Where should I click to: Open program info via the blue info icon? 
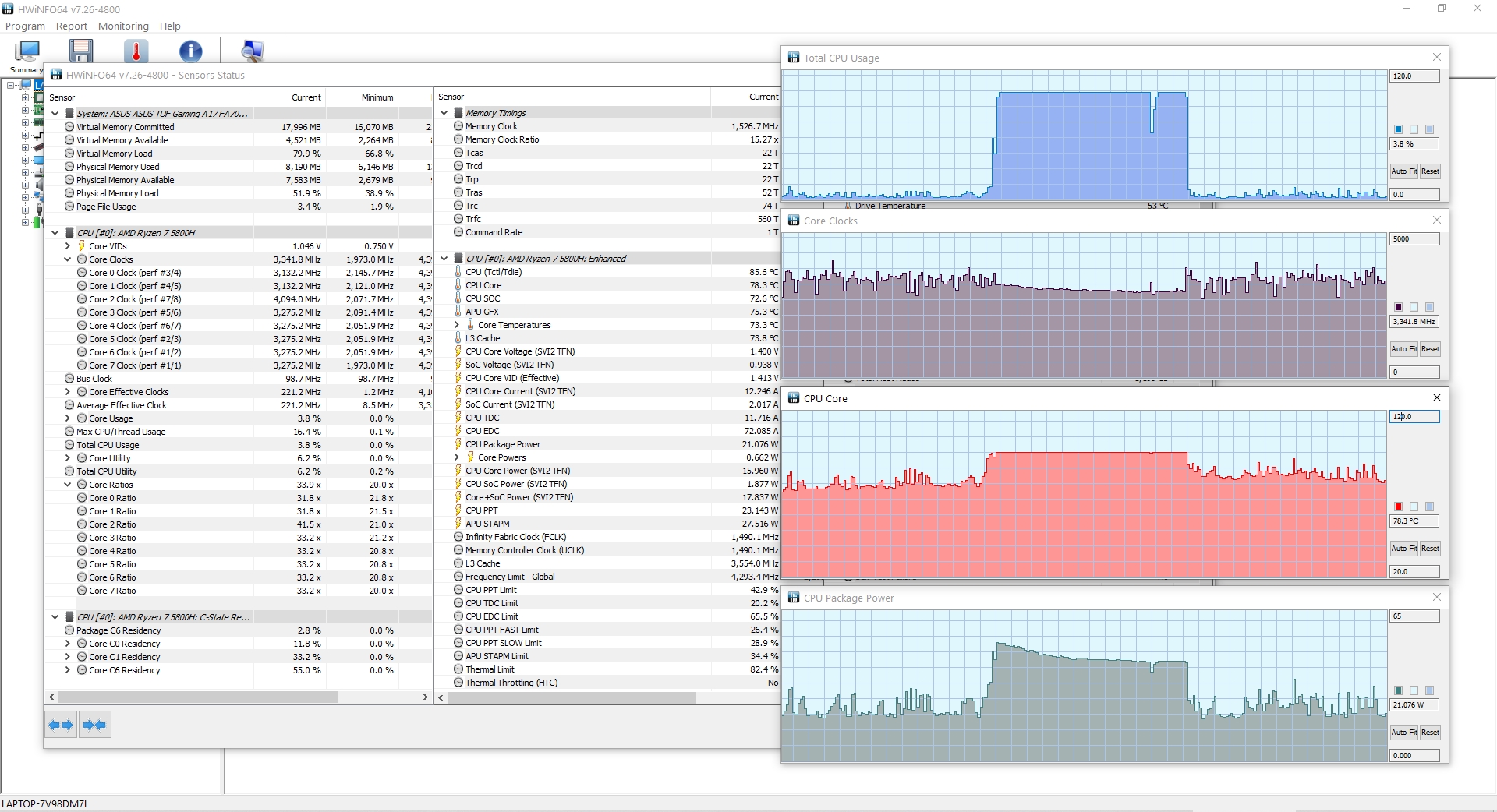tap(191, 50)
